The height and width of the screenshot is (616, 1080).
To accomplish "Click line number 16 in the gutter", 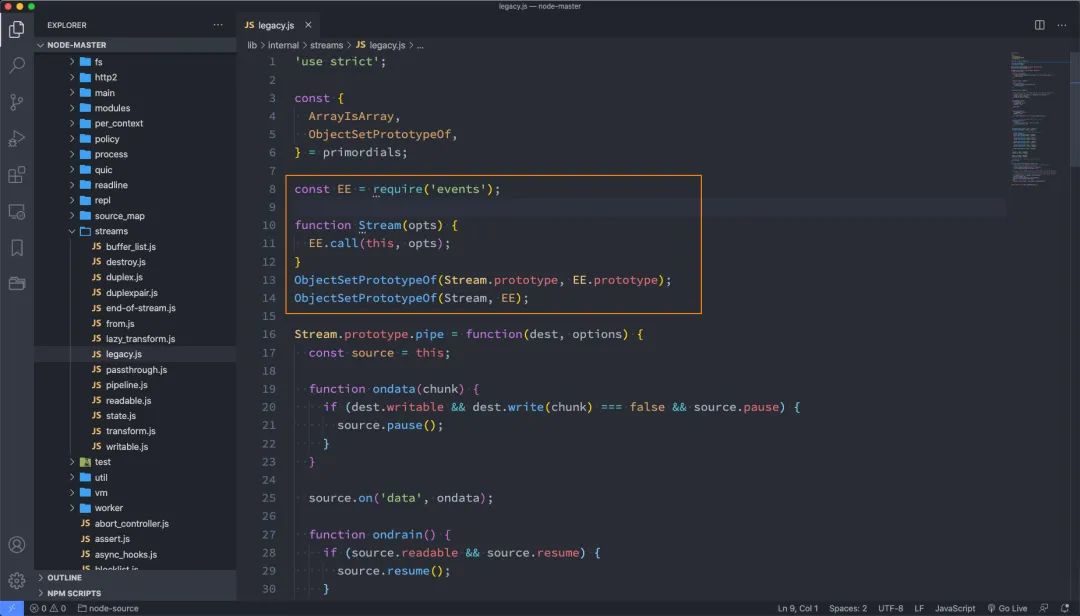I will pyautogui.click(x=269, y=334).
